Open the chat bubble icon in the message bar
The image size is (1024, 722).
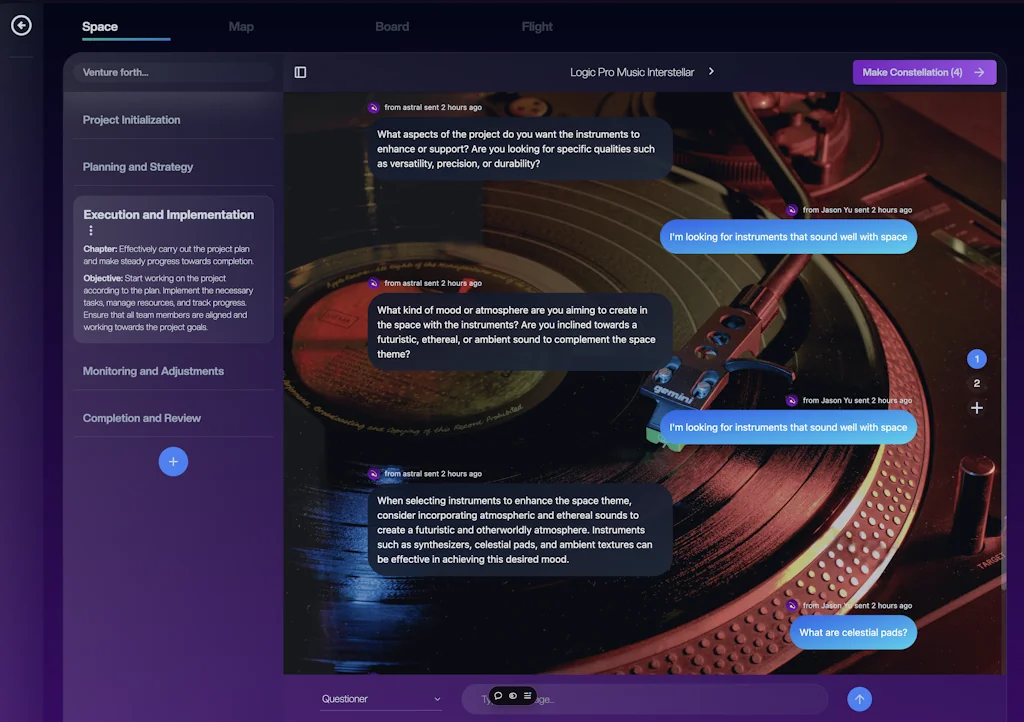[498, 695]
